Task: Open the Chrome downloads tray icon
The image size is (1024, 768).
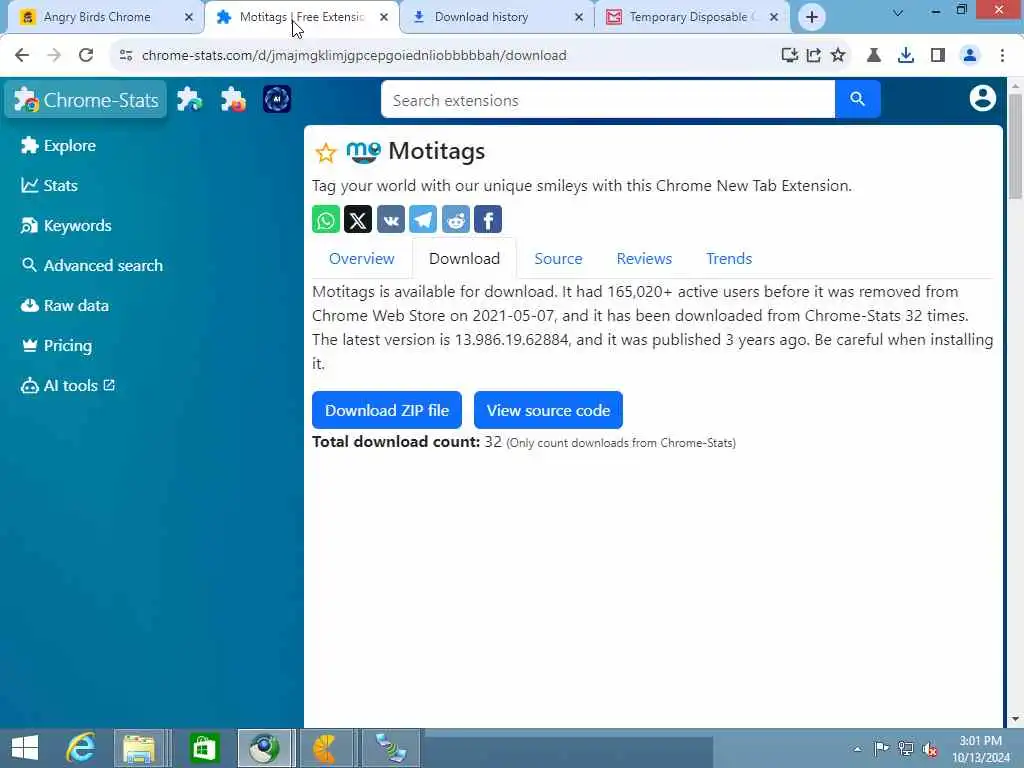Action: tap(906, 56)
